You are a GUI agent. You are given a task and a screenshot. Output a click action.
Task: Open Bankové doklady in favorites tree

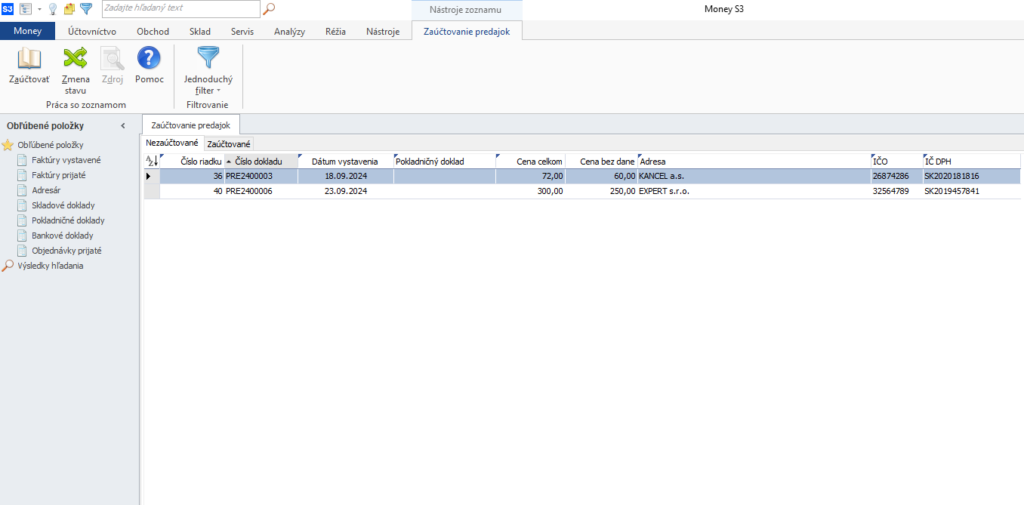pyautogui.click(x=61, y=235)
